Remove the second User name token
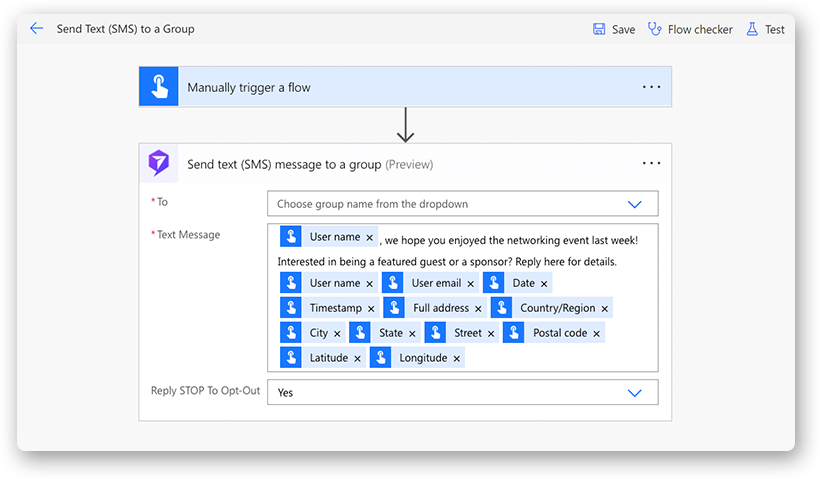This screenshot has height=479, width=820. (x=369, y=283)
